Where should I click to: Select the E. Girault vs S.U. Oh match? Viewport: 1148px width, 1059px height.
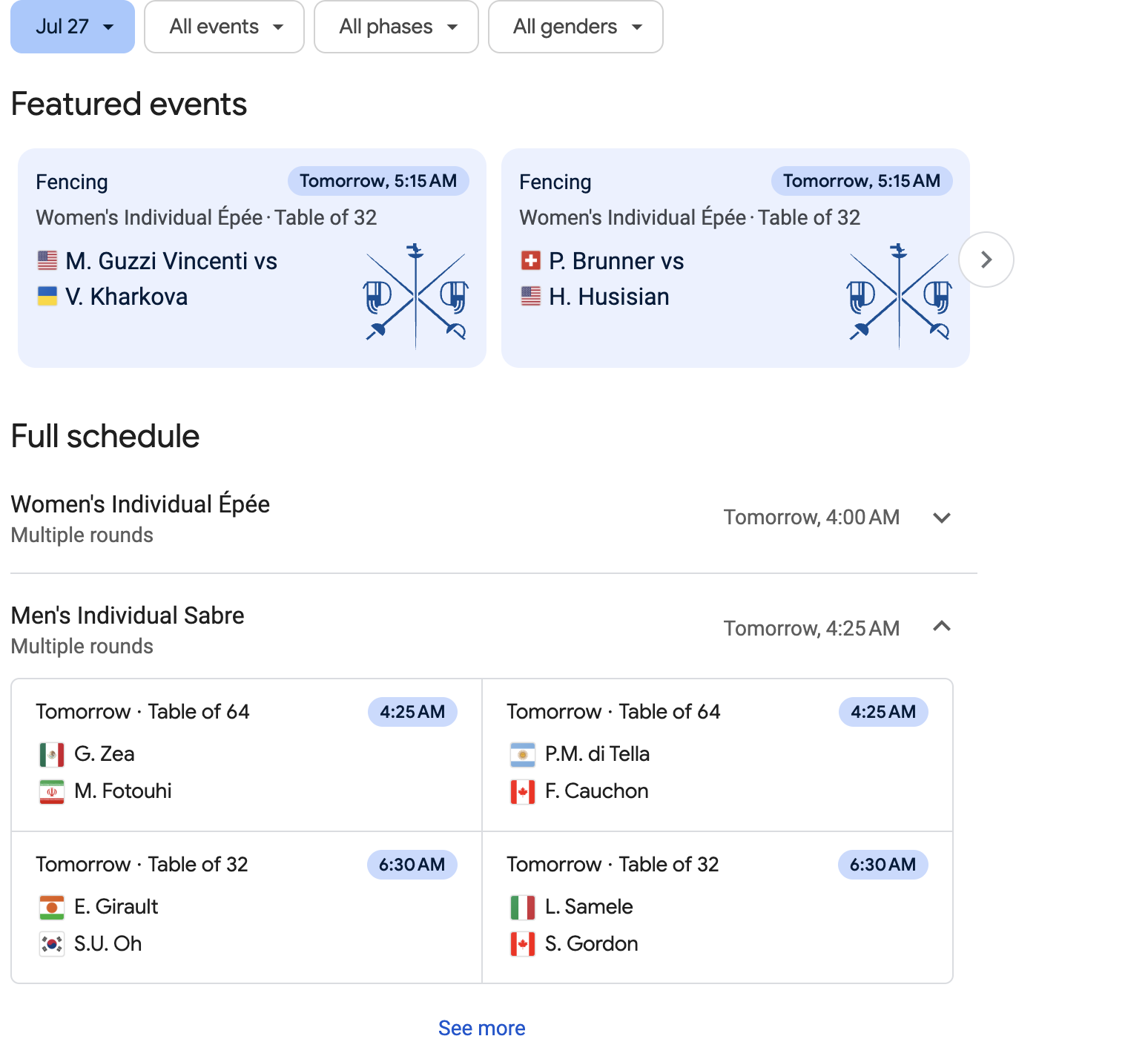[x=246, y=908]
